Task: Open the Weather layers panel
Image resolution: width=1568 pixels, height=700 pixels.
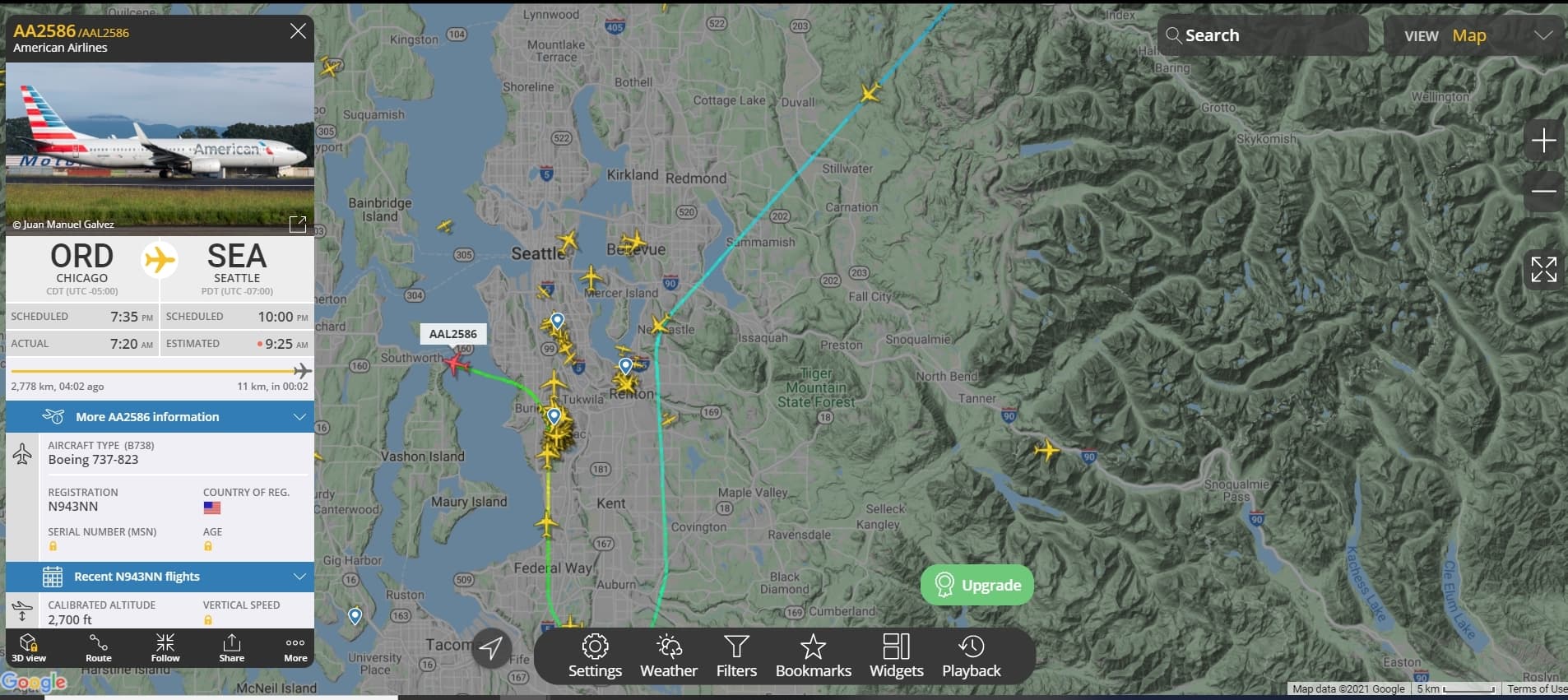Action: point(669,656)
